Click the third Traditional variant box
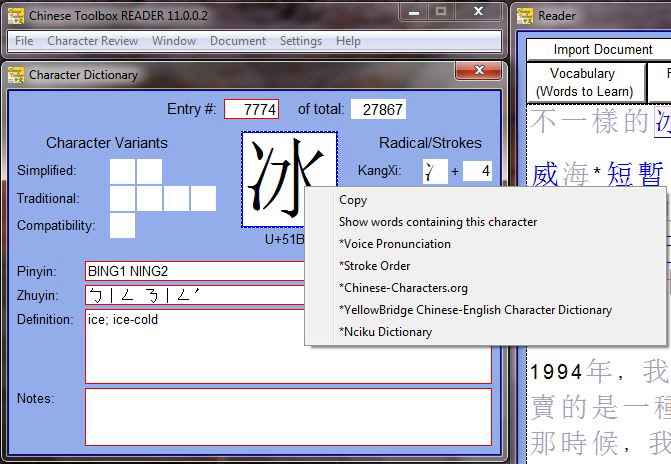Screen dimensions: 671x464 (176, 198)
